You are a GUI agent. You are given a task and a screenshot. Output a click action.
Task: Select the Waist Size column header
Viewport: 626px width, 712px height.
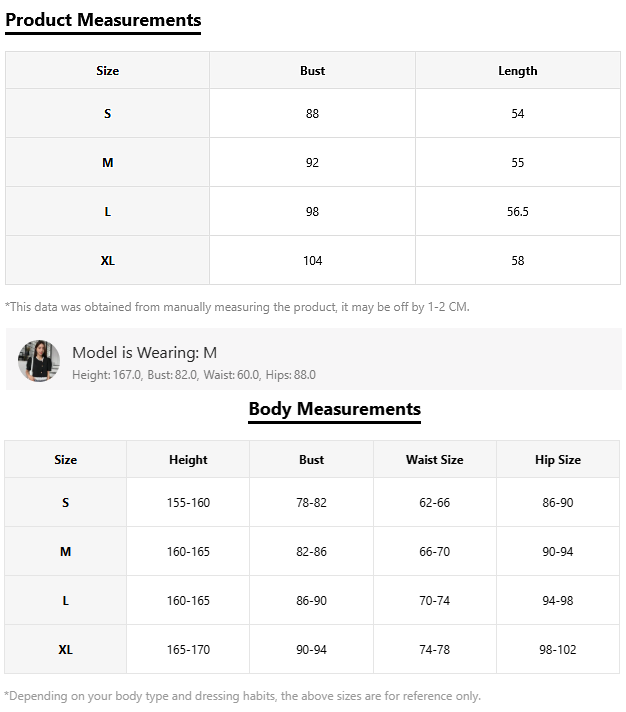pos(434,460)
